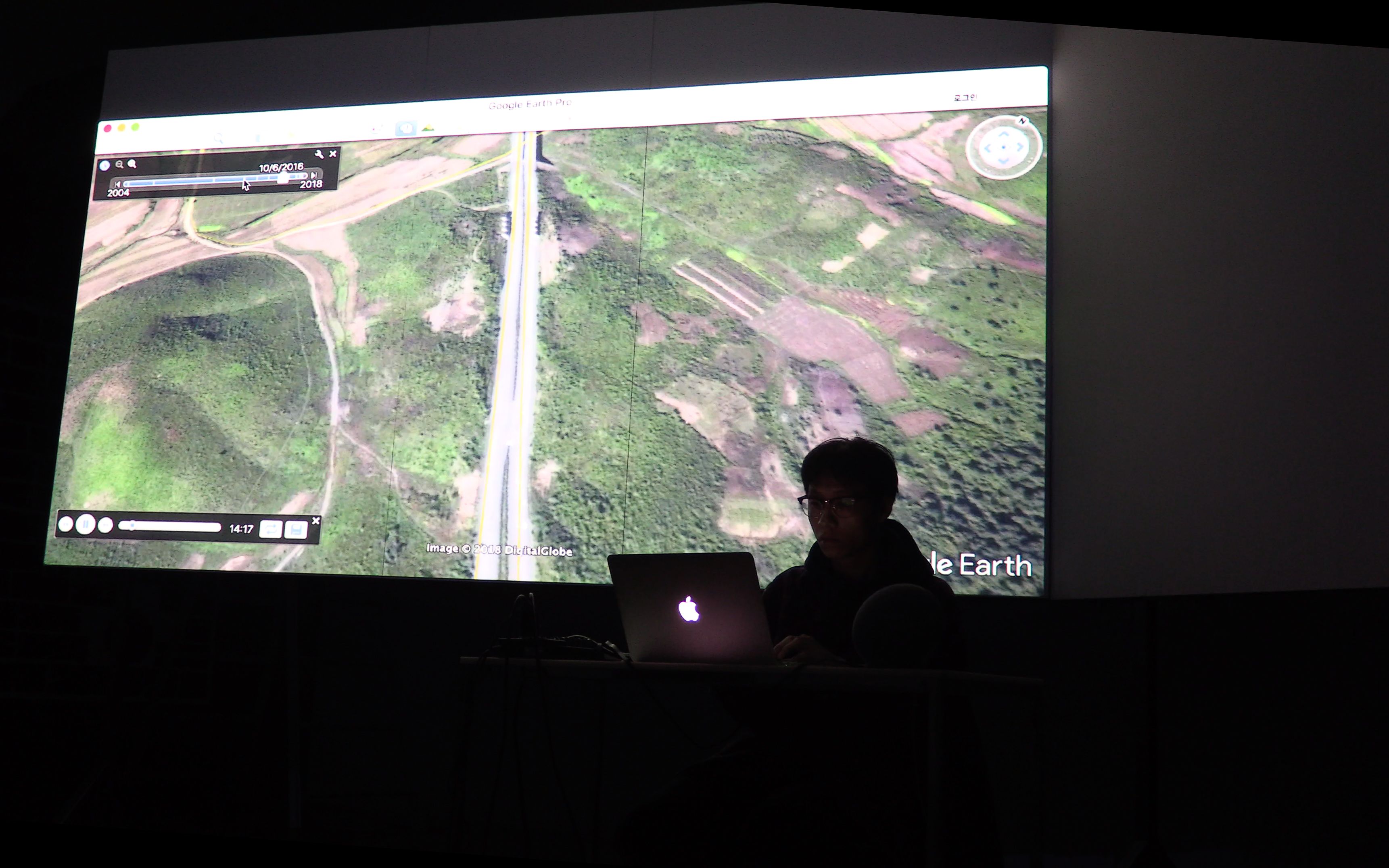Viewport: 1389px width, 868px height.
Task: Click the Google Earth Pro window title
Action: coord(530,104)
